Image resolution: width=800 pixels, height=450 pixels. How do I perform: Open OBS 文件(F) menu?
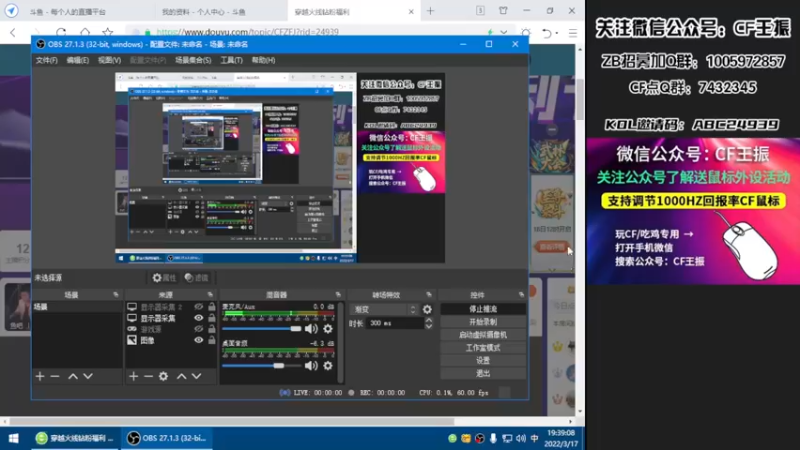pyautogui.click(x=46, y=60)
